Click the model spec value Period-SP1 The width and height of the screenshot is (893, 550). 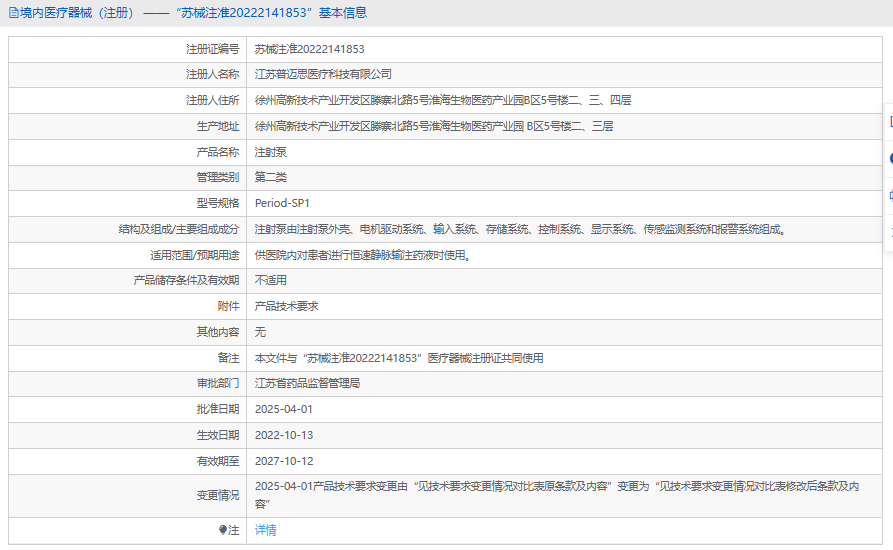point(283,203)
